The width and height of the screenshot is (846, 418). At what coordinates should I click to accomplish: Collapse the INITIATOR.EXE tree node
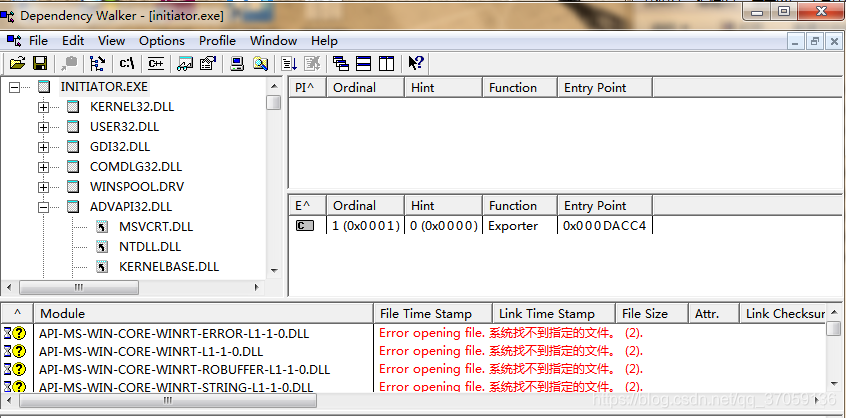15,87
